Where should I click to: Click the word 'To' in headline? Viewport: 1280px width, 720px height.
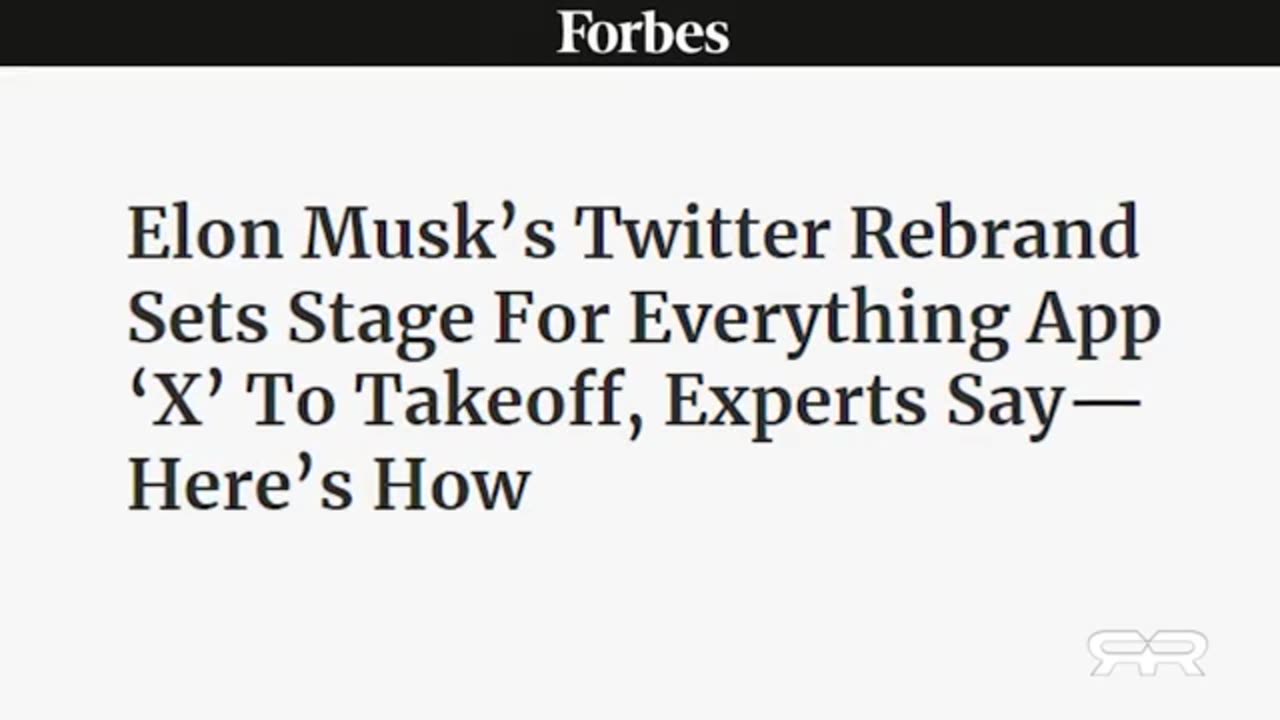click(295, 400)
